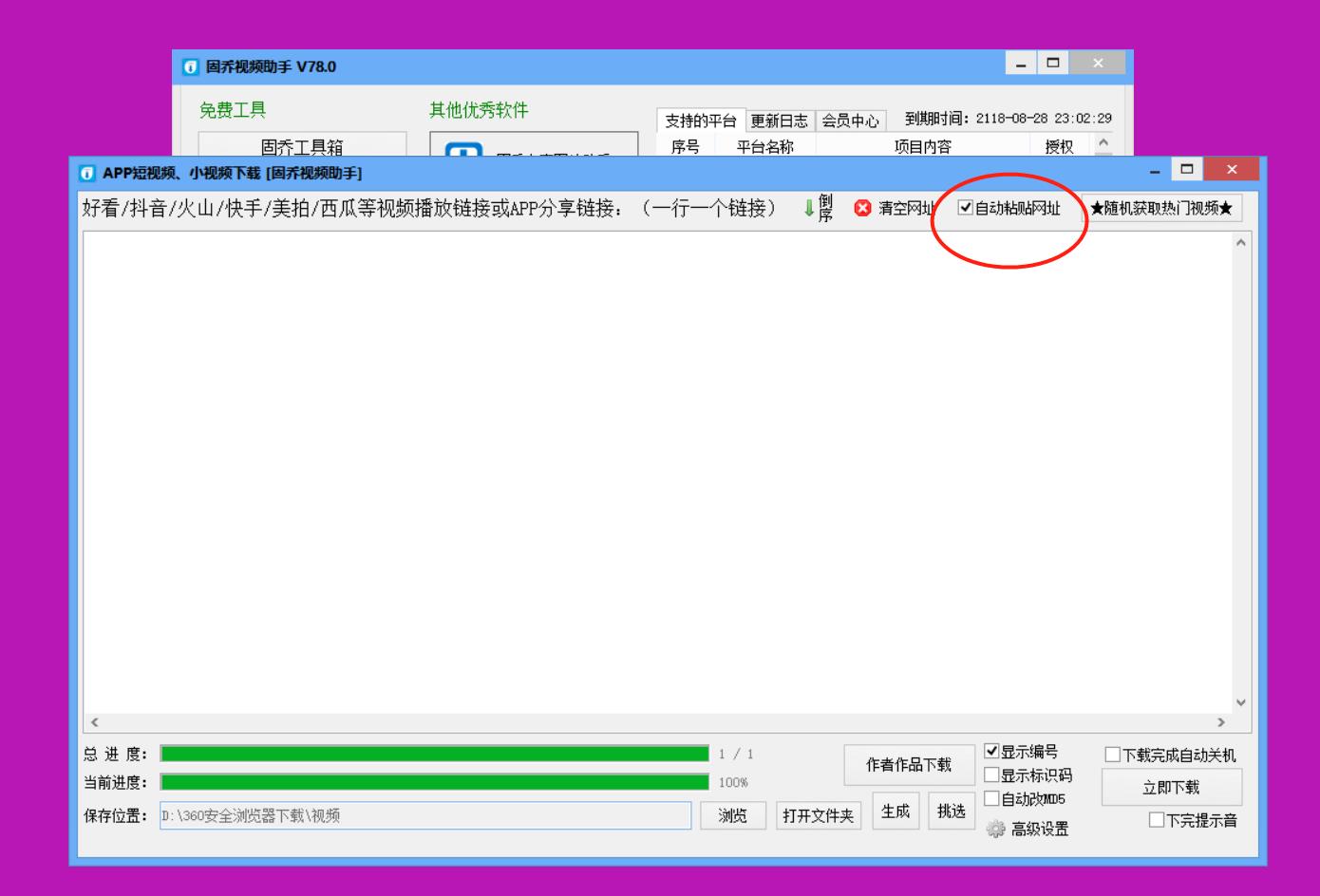Click 序号 column header in background window
The height and width of the screenshot is (896, 1320).
click(685, 146)
